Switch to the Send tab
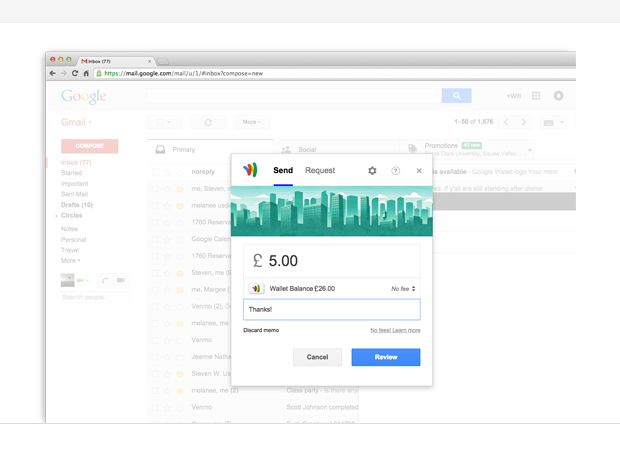The height and width of the screenshot is (465, 620). pos(283,170)
